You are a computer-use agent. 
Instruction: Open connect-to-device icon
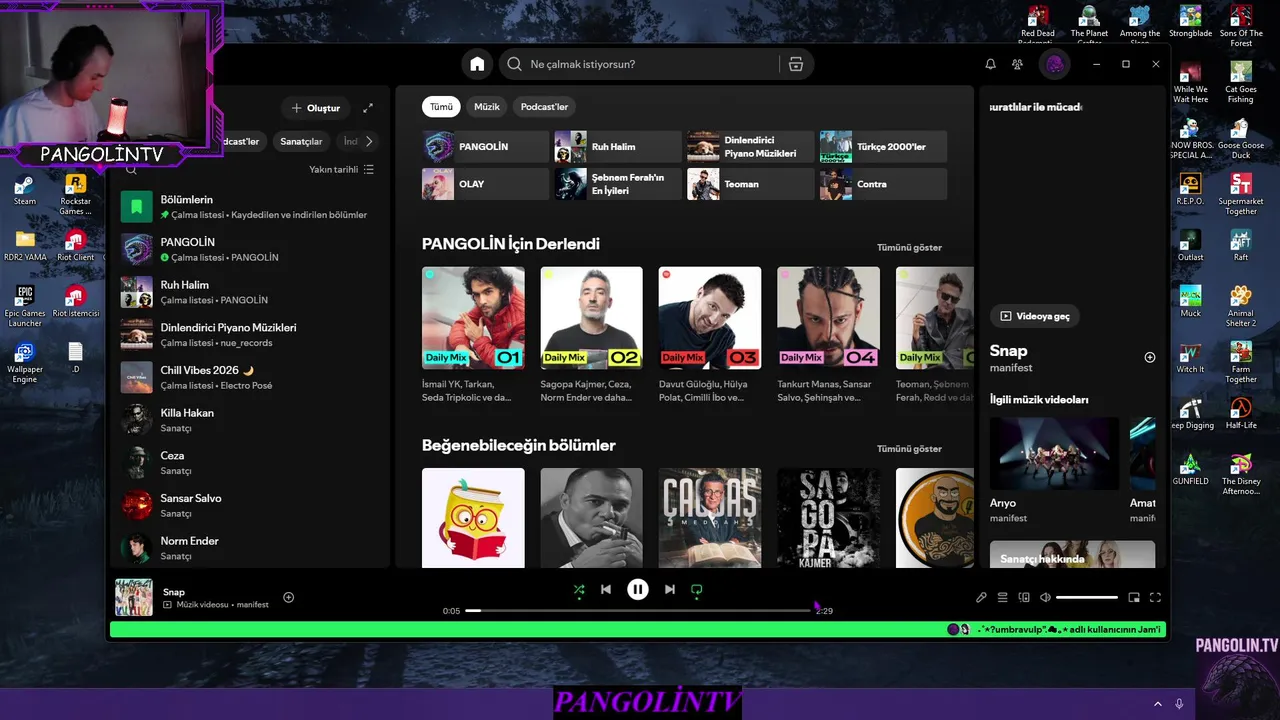pos(1024,597)
